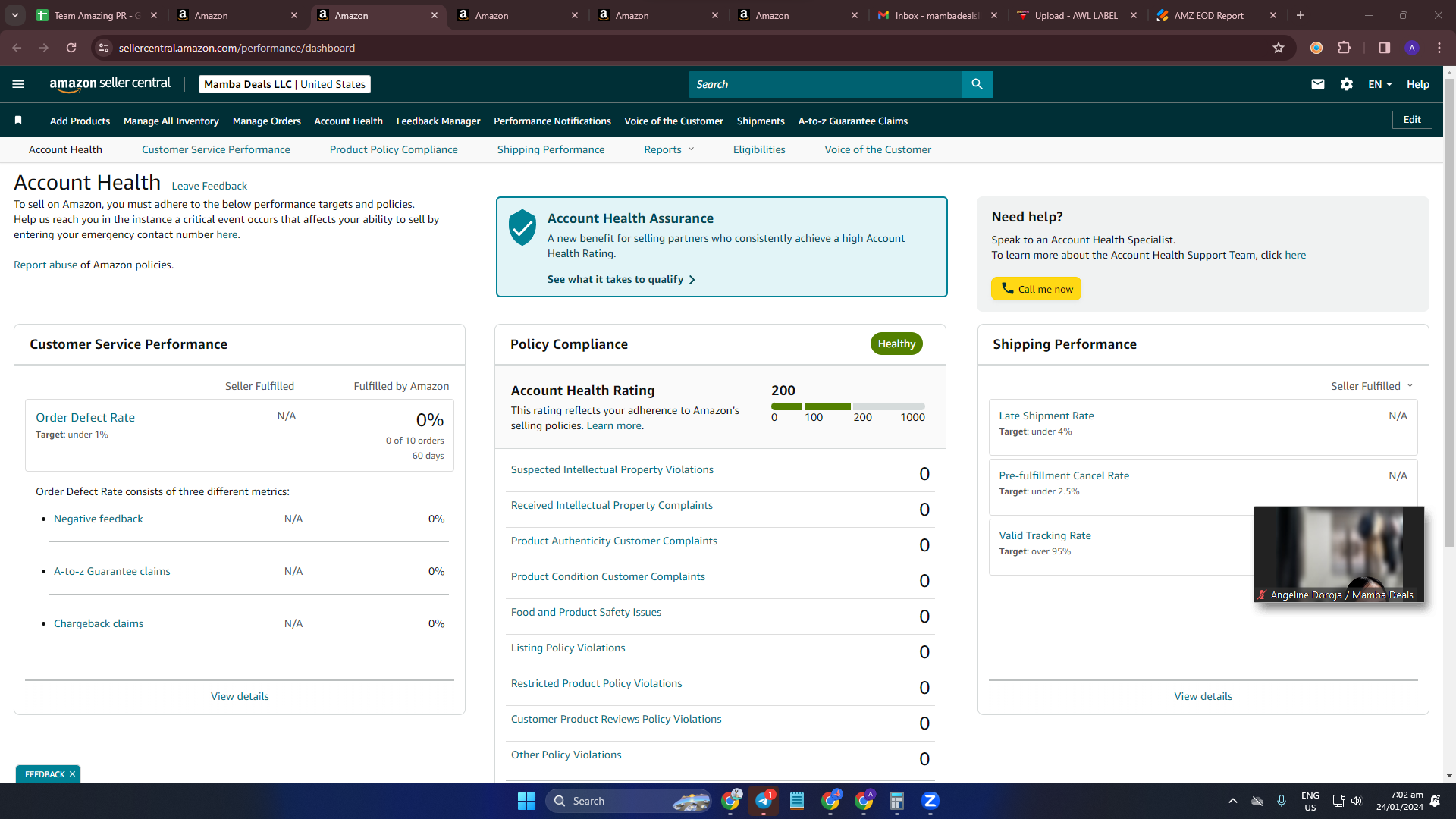Open the Order Defect Rate link

pos(85,417)
